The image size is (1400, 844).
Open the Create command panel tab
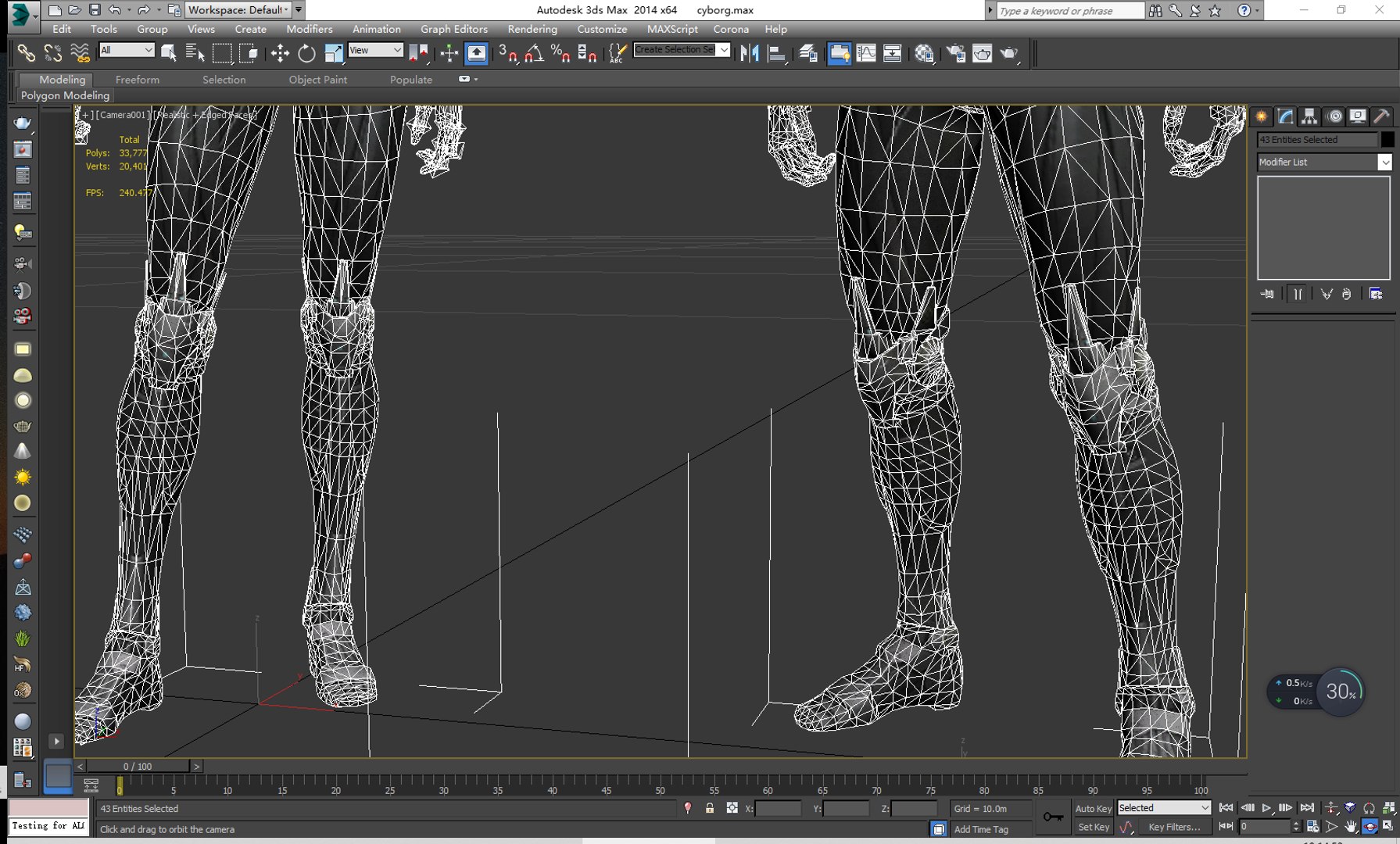1262,116
